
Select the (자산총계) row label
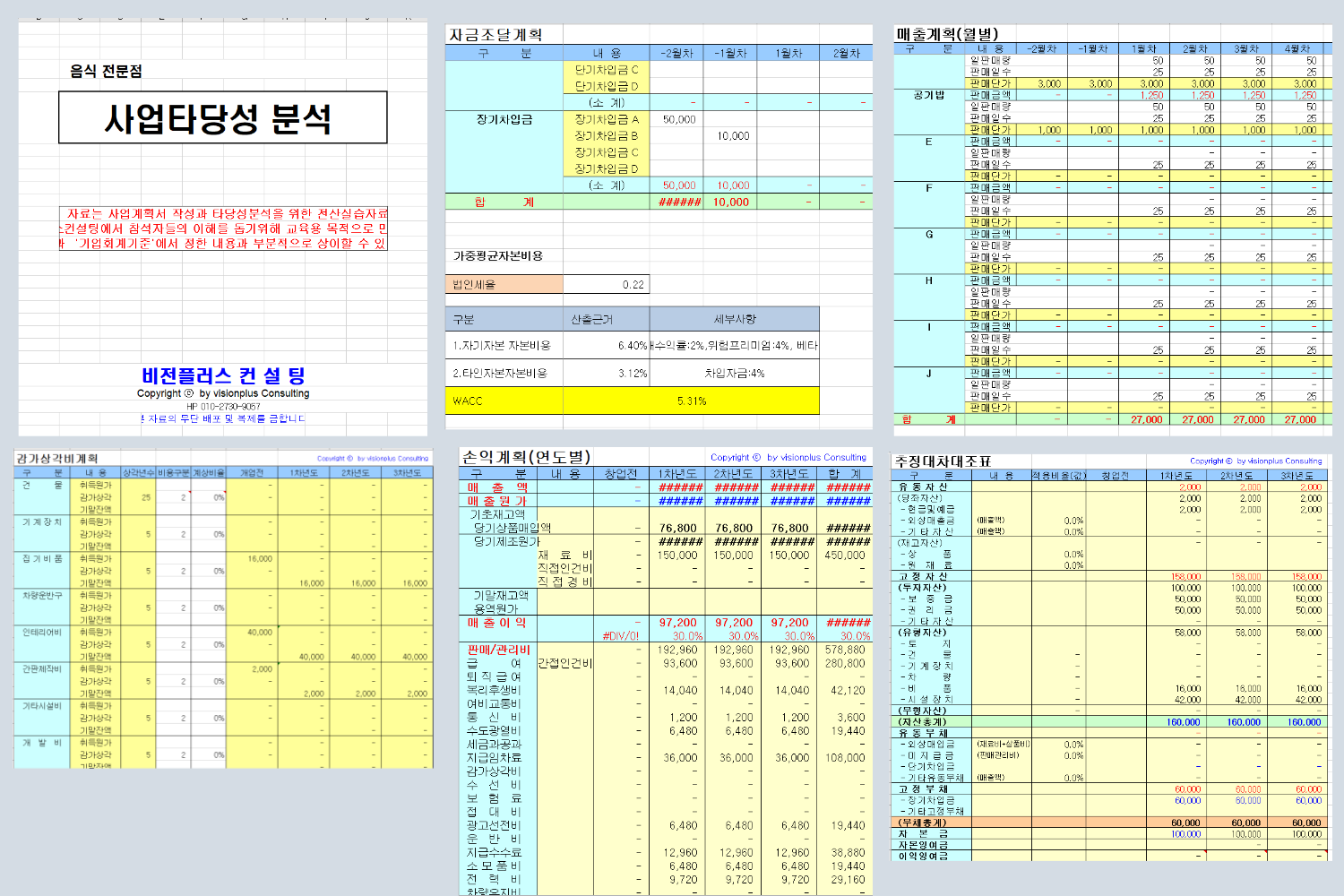pyautogui.click(x=923, y=722)
